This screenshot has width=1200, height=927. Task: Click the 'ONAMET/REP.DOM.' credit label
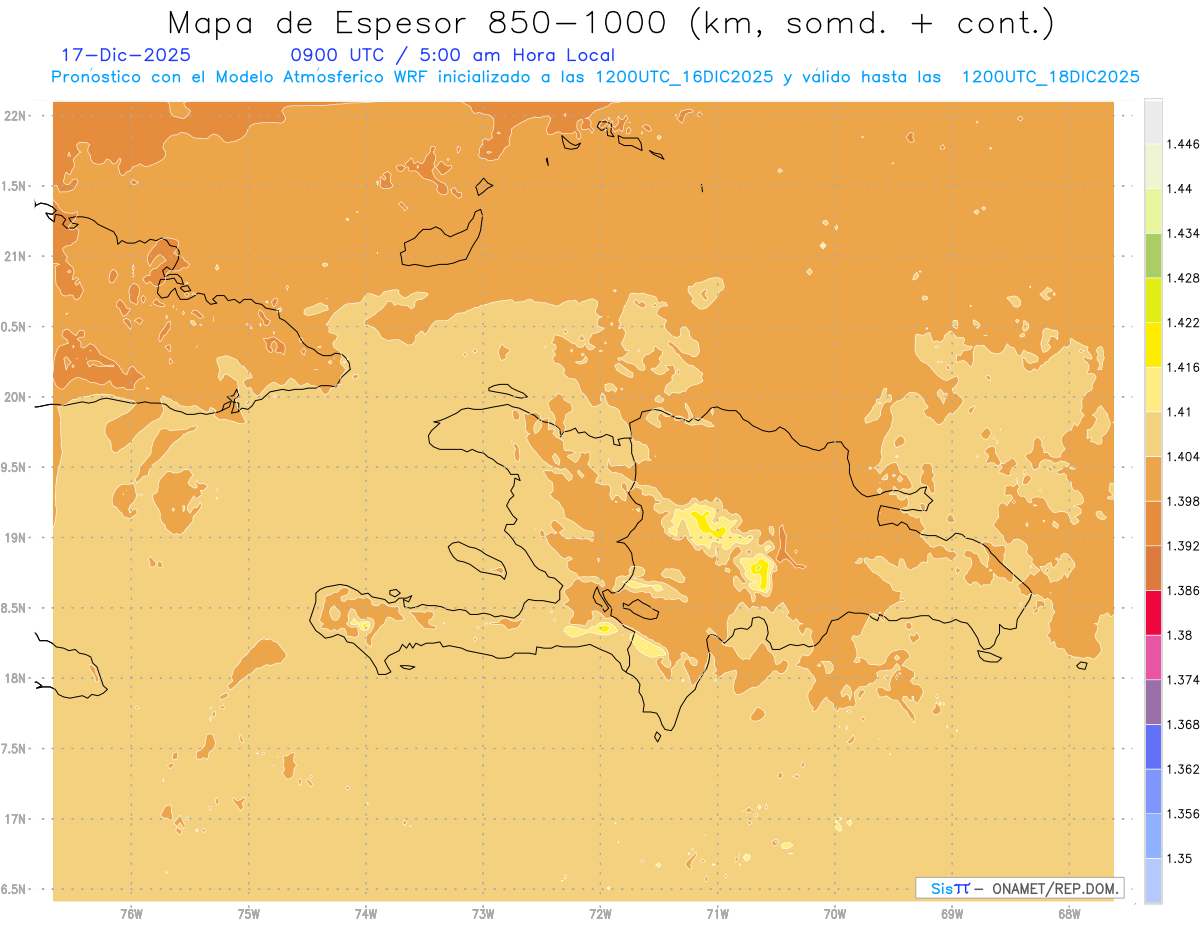(1055, 888)
